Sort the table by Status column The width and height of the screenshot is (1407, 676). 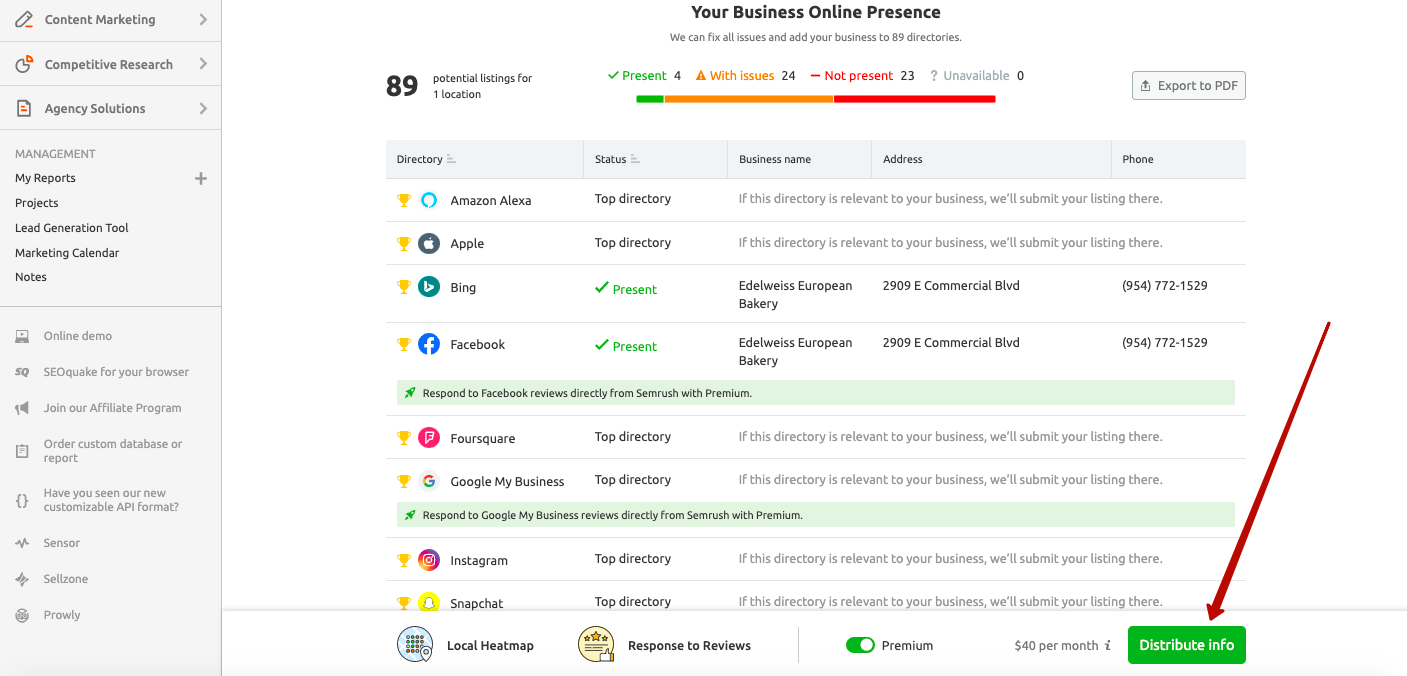[x=635, y=159]
